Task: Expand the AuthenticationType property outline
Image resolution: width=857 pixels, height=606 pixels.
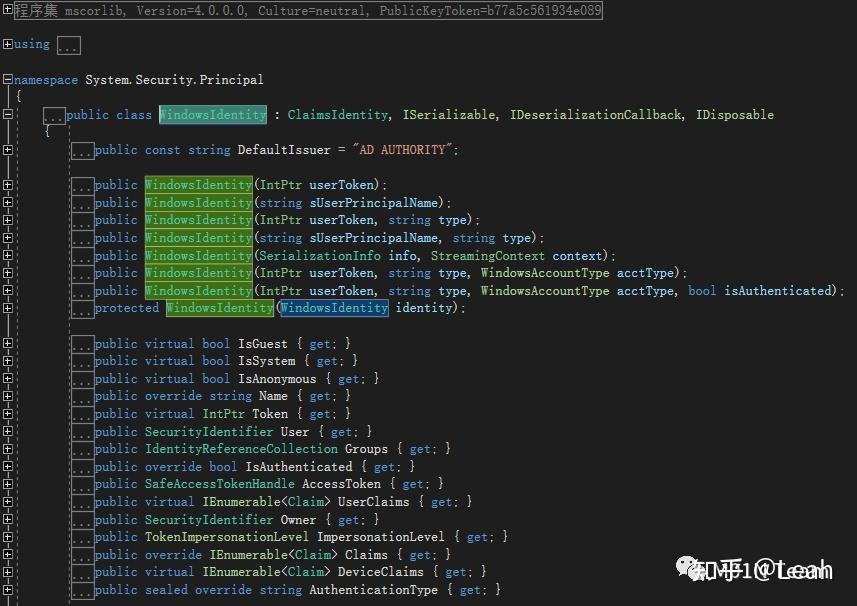Action: coord(7,589)
